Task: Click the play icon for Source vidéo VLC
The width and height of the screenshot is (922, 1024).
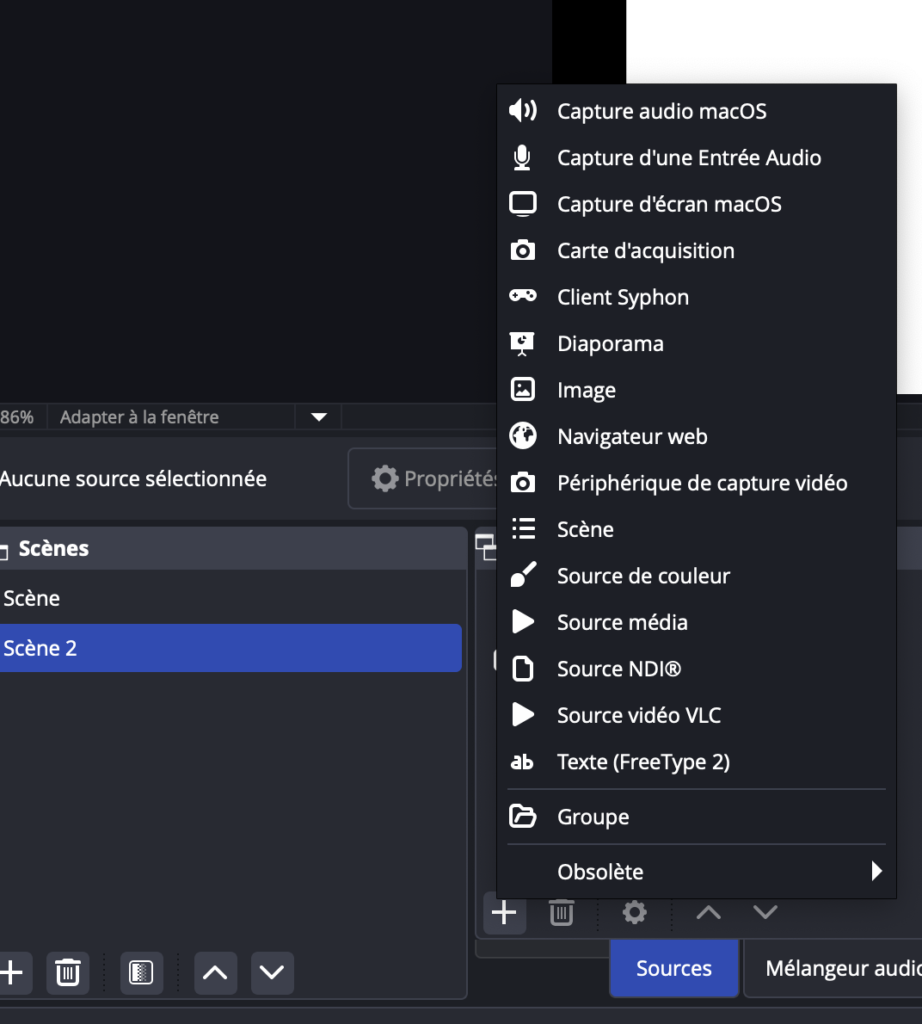Action: pyautogui.click(x=523, y=714)
